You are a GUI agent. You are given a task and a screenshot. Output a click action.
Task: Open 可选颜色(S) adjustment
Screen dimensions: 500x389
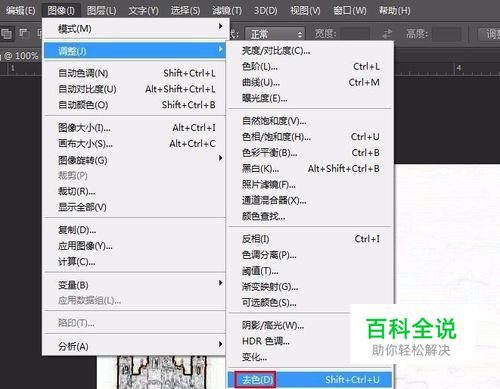point(310,303)
